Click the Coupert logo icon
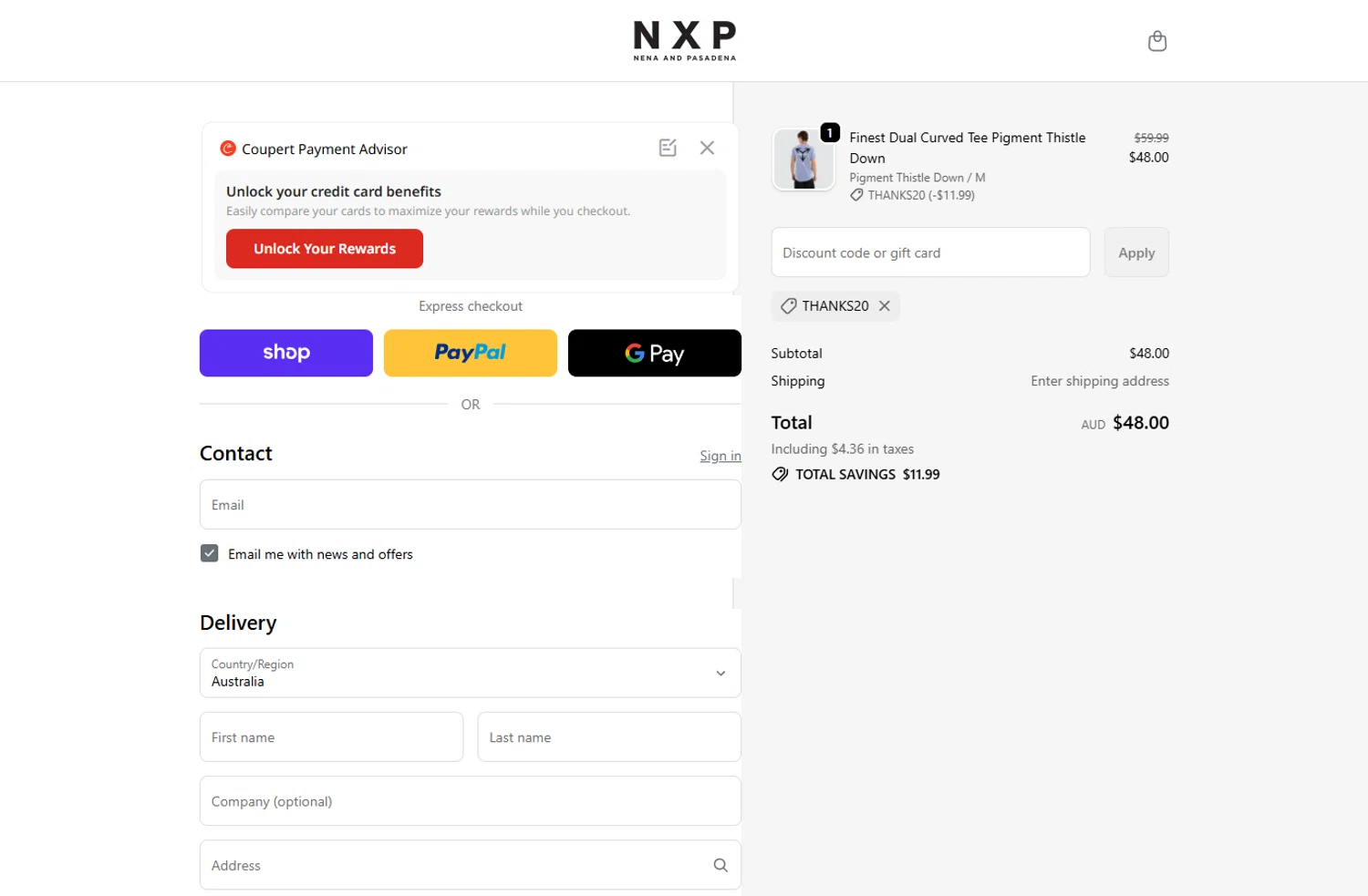 (228, 148)
